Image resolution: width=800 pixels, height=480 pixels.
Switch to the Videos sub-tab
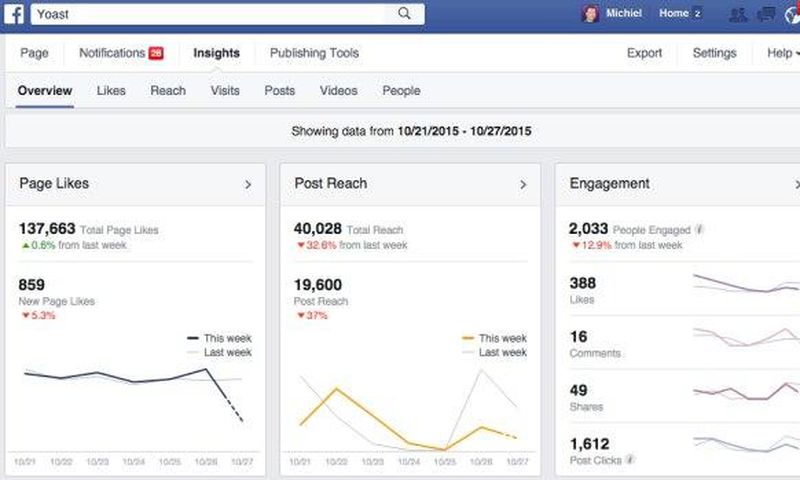click(x=339, y=91)
